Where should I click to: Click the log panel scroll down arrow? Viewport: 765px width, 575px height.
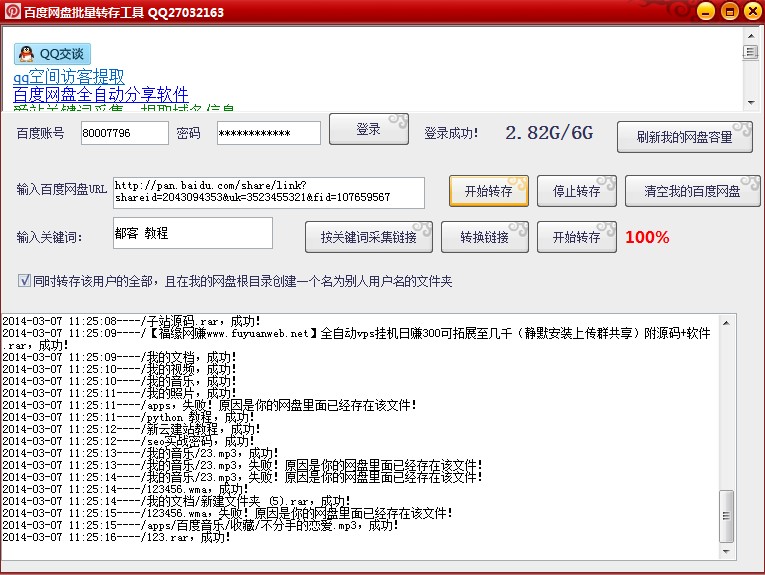point(726,551)
